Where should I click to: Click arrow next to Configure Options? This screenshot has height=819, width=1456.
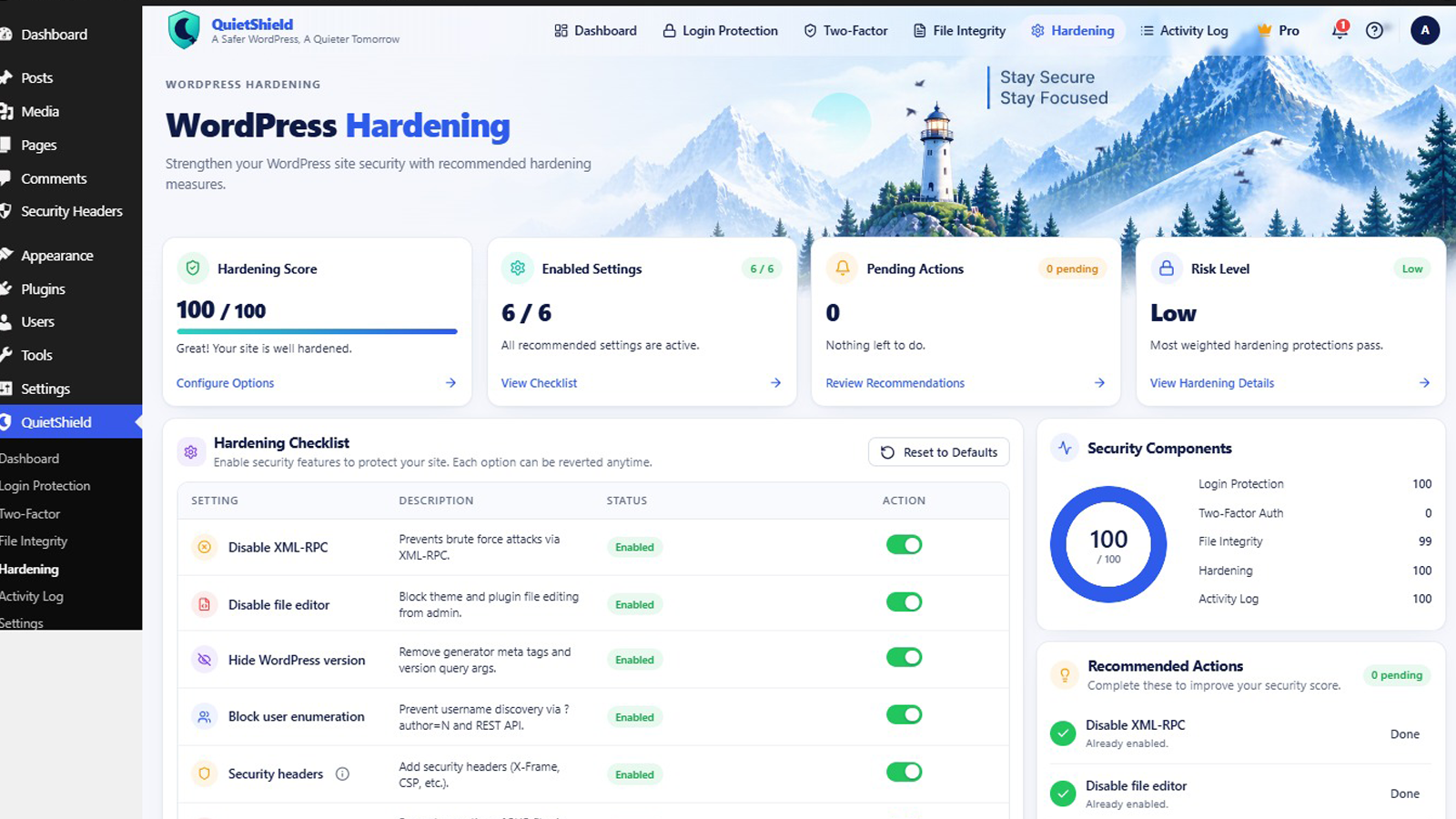tap(450, 383)
